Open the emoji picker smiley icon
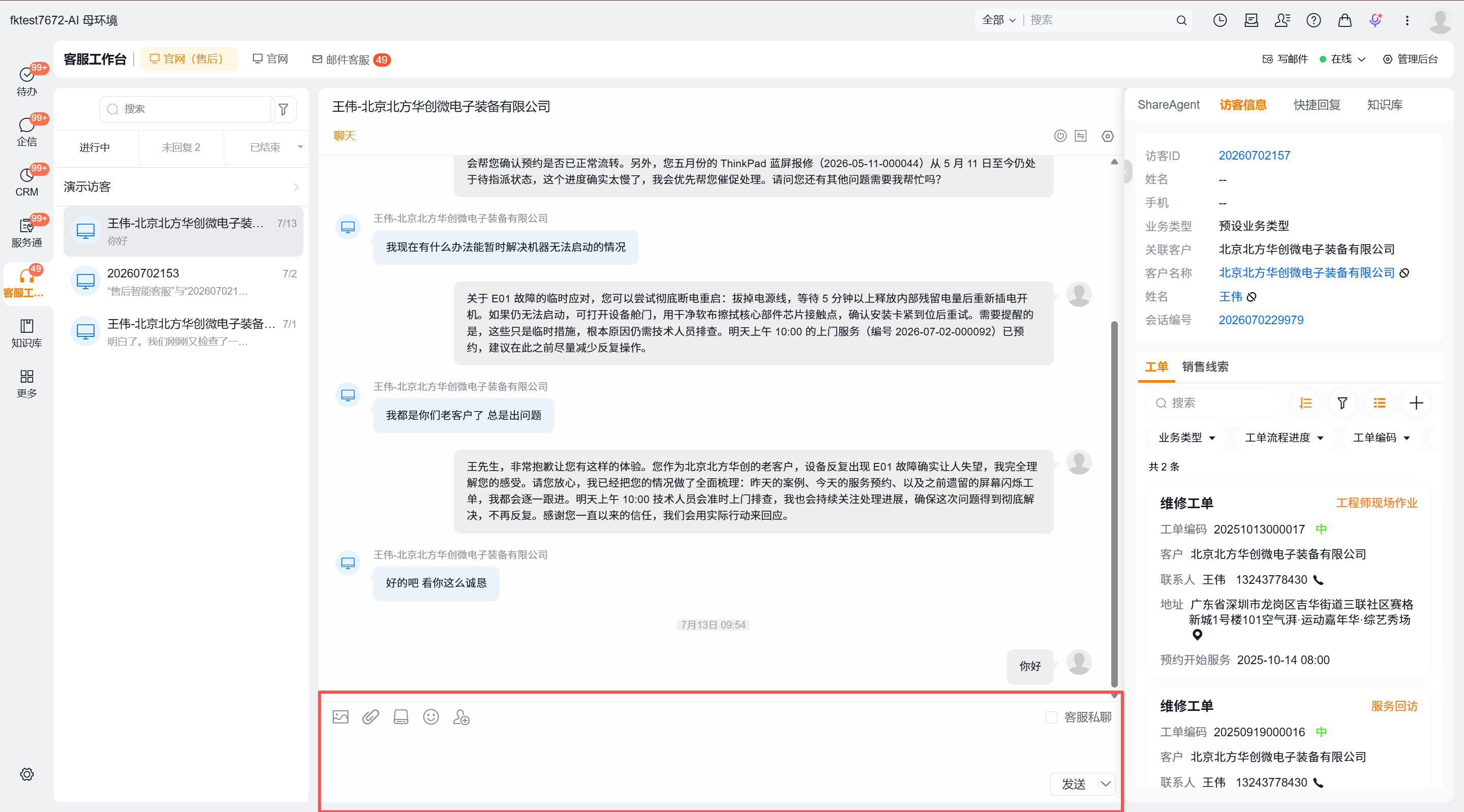The image size is (1464, 812). [x=431, y=717]
